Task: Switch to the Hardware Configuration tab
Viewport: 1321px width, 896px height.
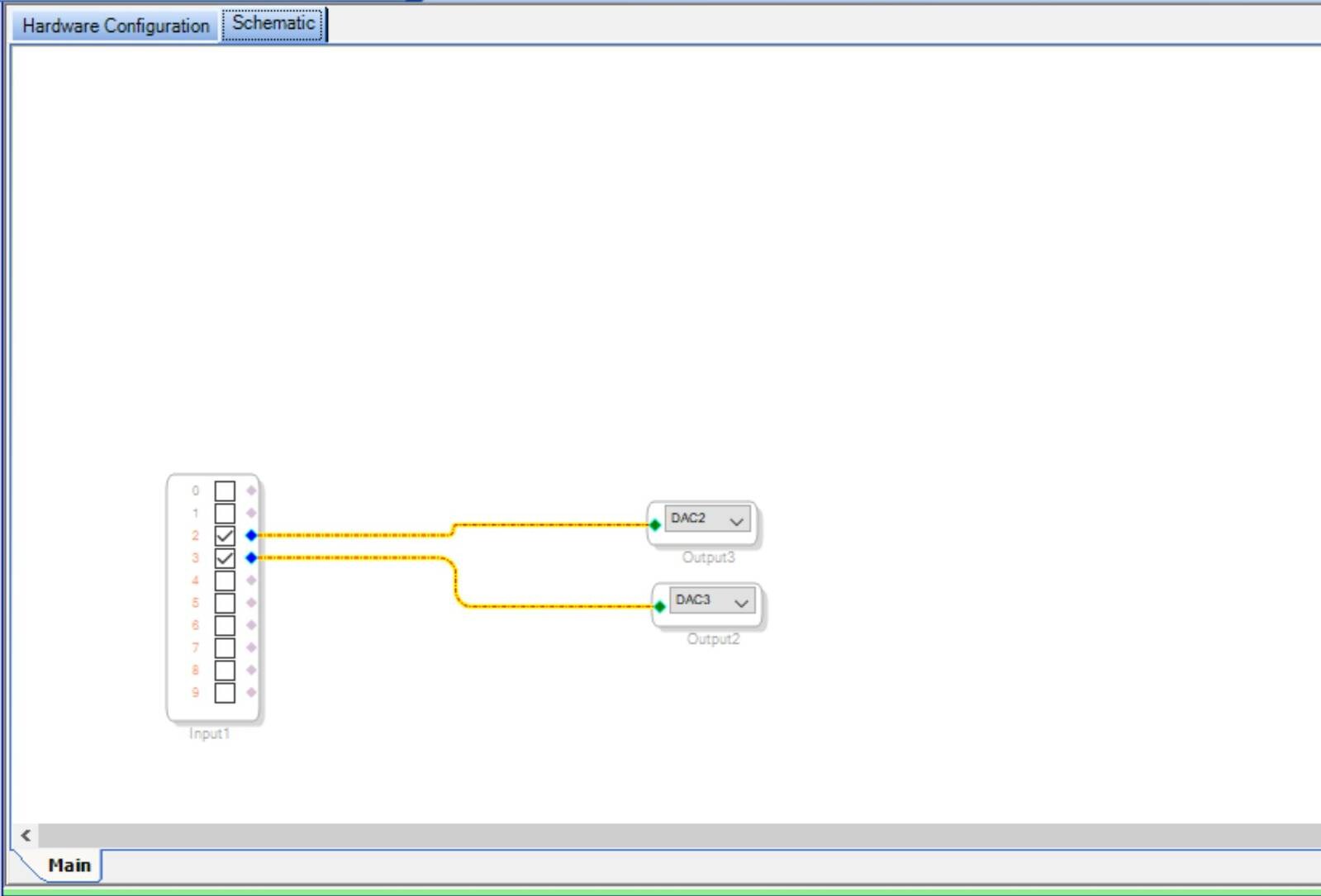Action: pos(116,26)
